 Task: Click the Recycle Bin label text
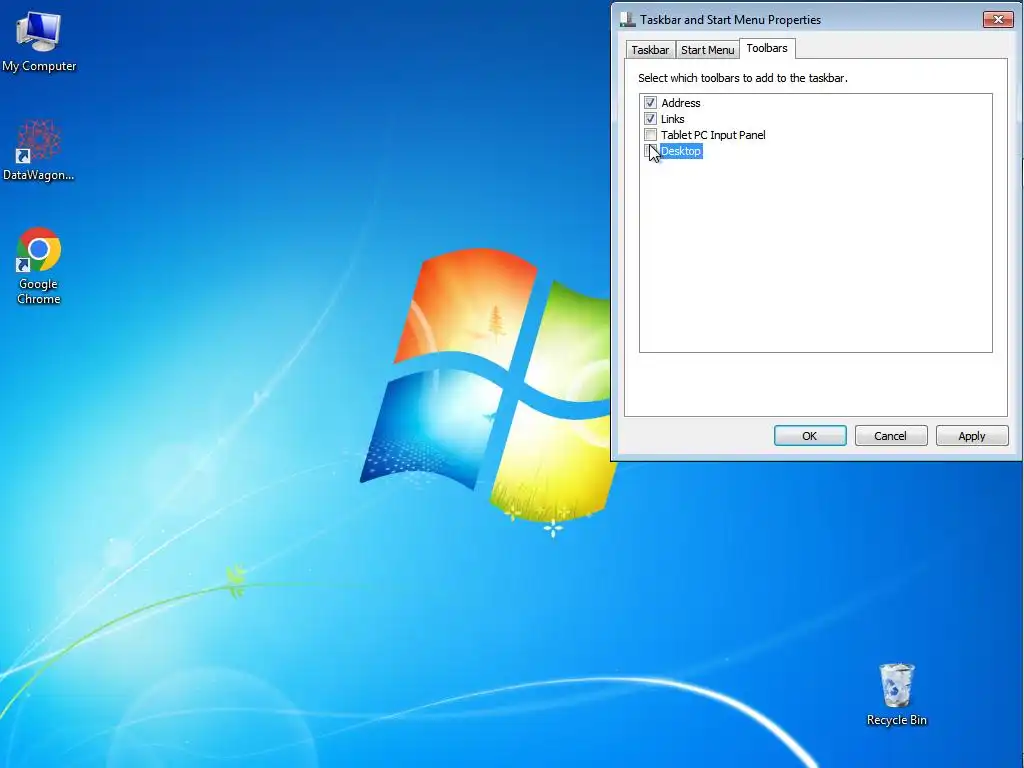(x=897, y=720)
